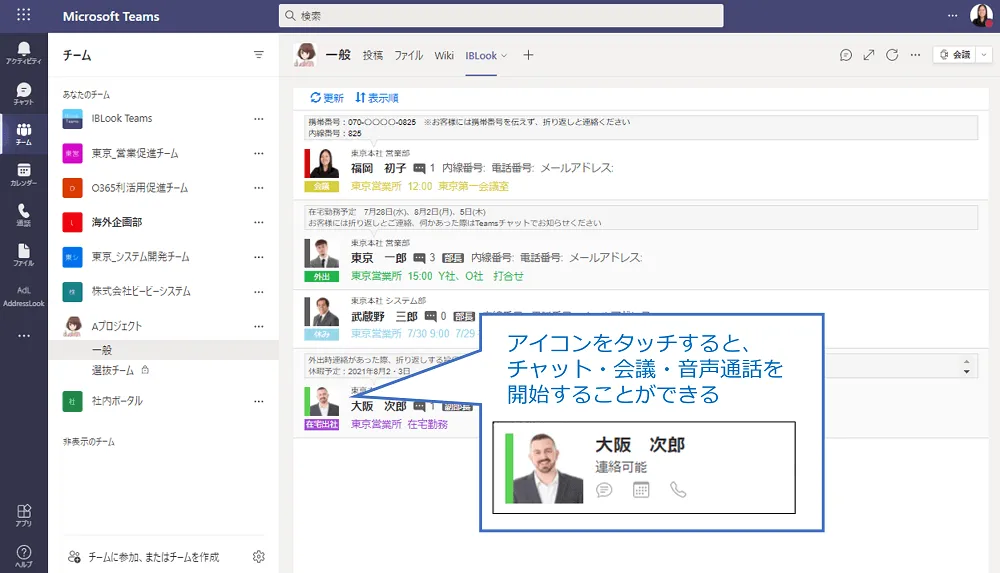Open more options for 社内ポータル
This screenshot has width=1000, height=573.
pos(258,401)
